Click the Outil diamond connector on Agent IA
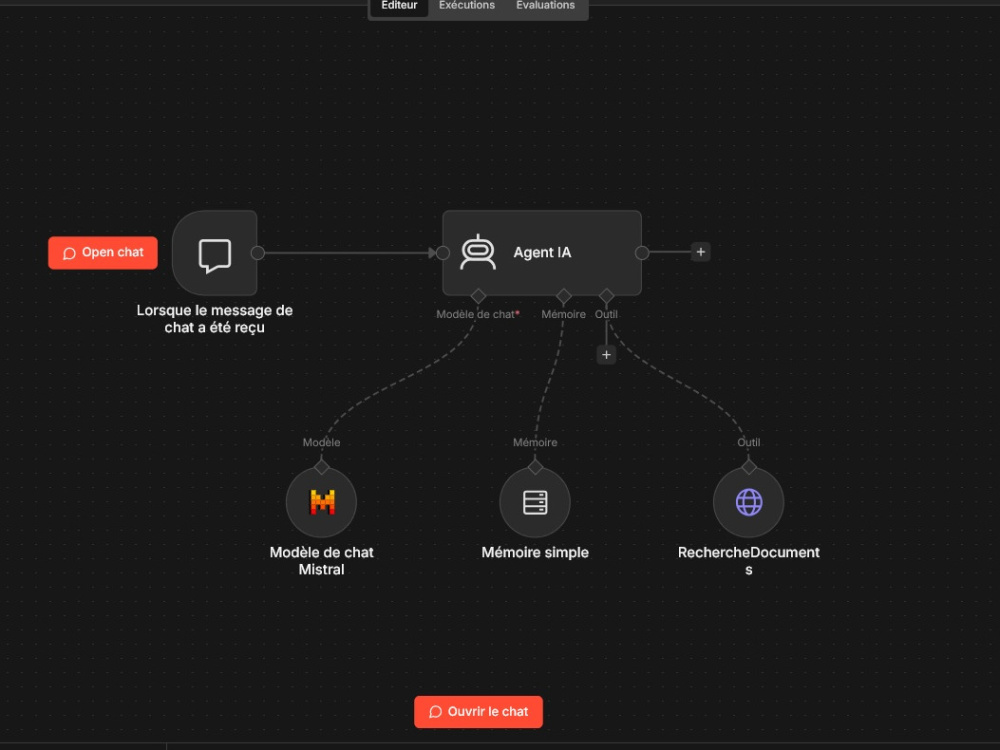The width and height of the screenshot is (1000, 750). pos(607,296)
